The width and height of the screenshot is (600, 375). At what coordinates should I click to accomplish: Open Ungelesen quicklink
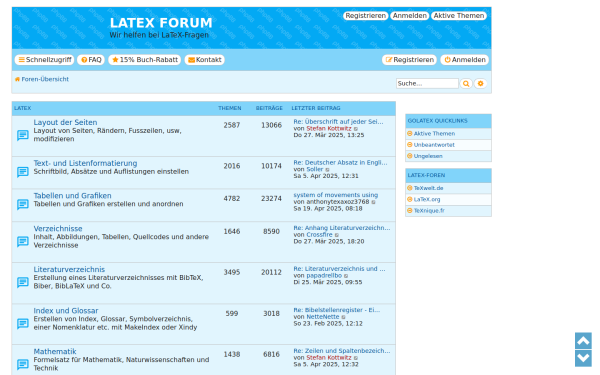428,156
